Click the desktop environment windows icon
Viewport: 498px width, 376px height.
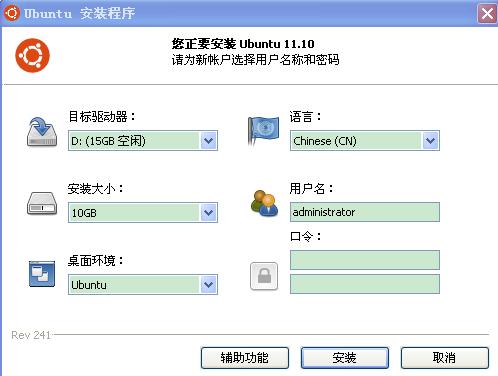coord(42,274)
